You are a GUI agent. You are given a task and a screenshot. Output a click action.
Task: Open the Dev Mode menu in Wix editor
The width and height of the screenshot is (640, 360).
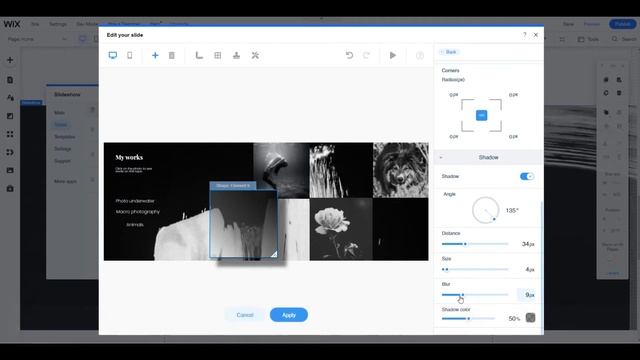coord(87,24)
